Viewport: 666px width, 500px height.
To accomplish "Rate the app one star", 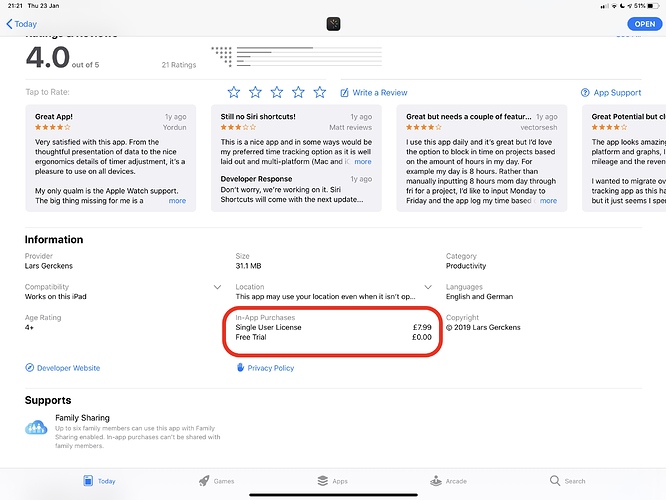I will 234,92.
